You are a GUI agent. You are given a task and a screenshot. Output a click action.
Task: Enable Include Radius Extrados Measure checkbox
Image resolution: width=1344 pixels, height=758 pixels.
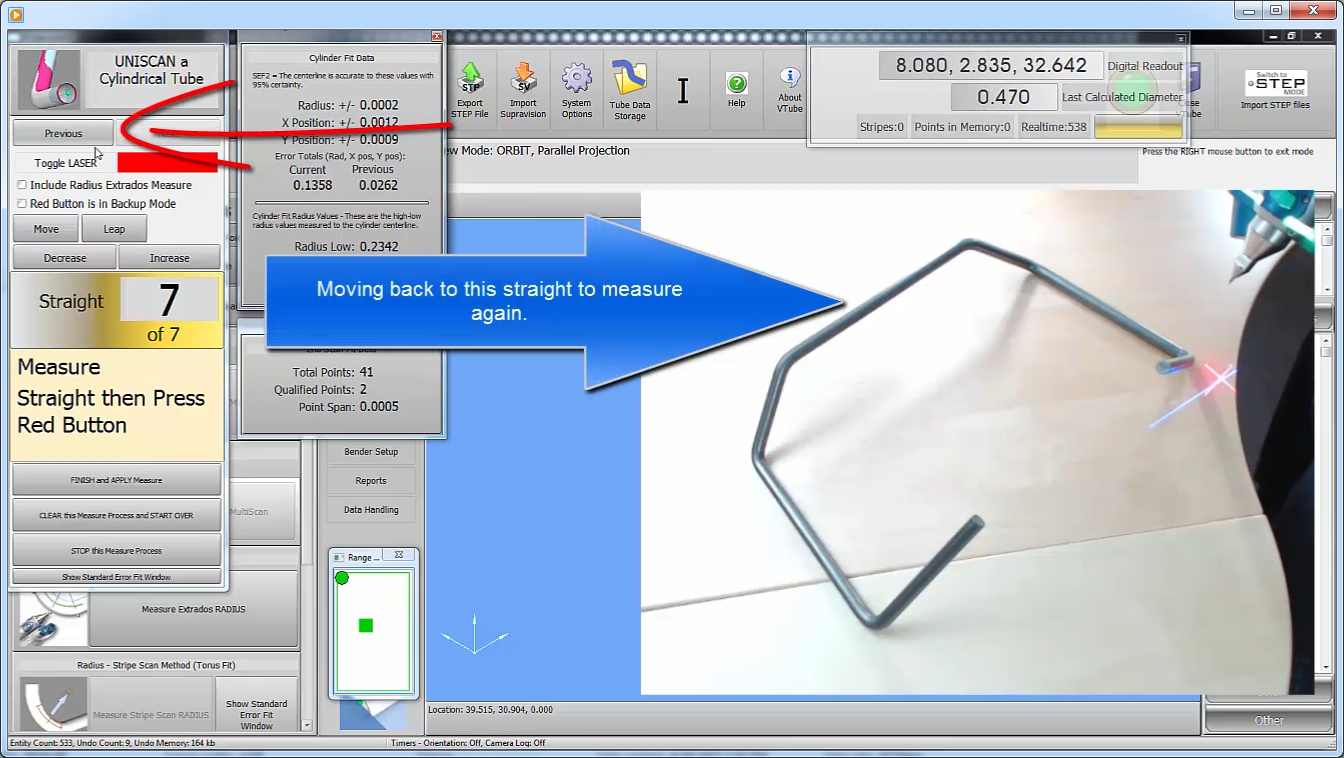tap(22, 185)
